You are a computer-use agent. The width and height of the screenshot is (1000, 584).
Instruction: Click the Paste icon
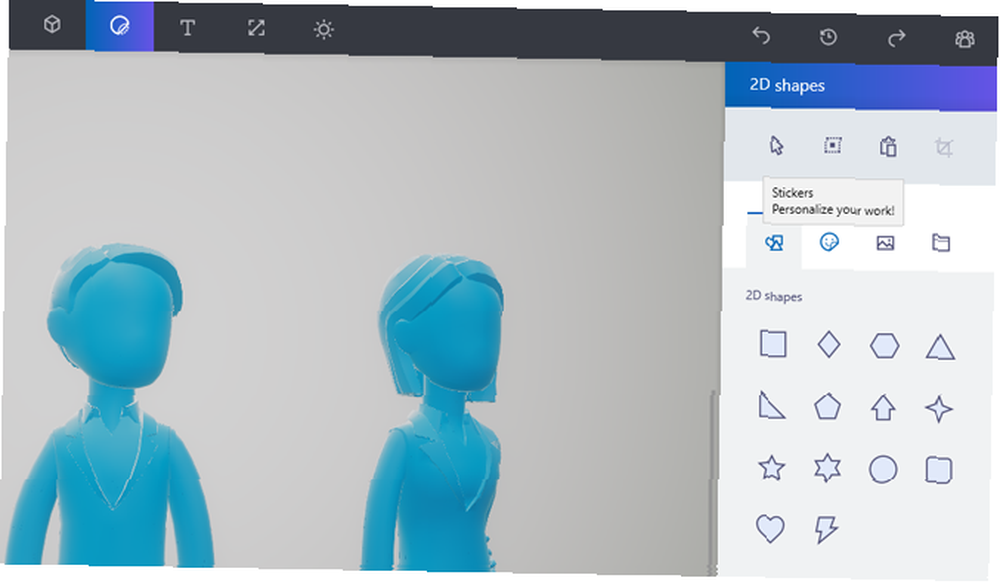[x=888, y=147]
